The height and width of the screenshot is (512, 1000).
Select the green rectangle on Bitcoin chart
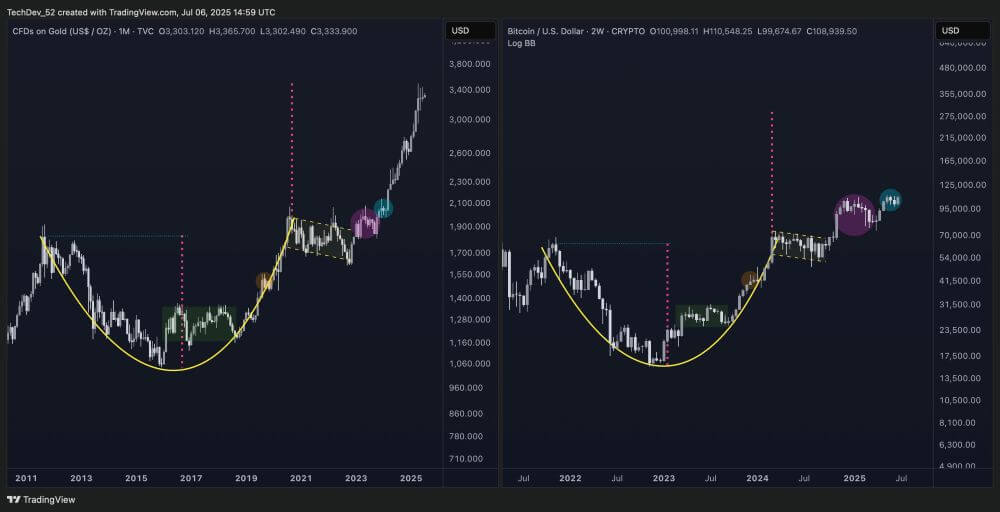tap(702, 316)
